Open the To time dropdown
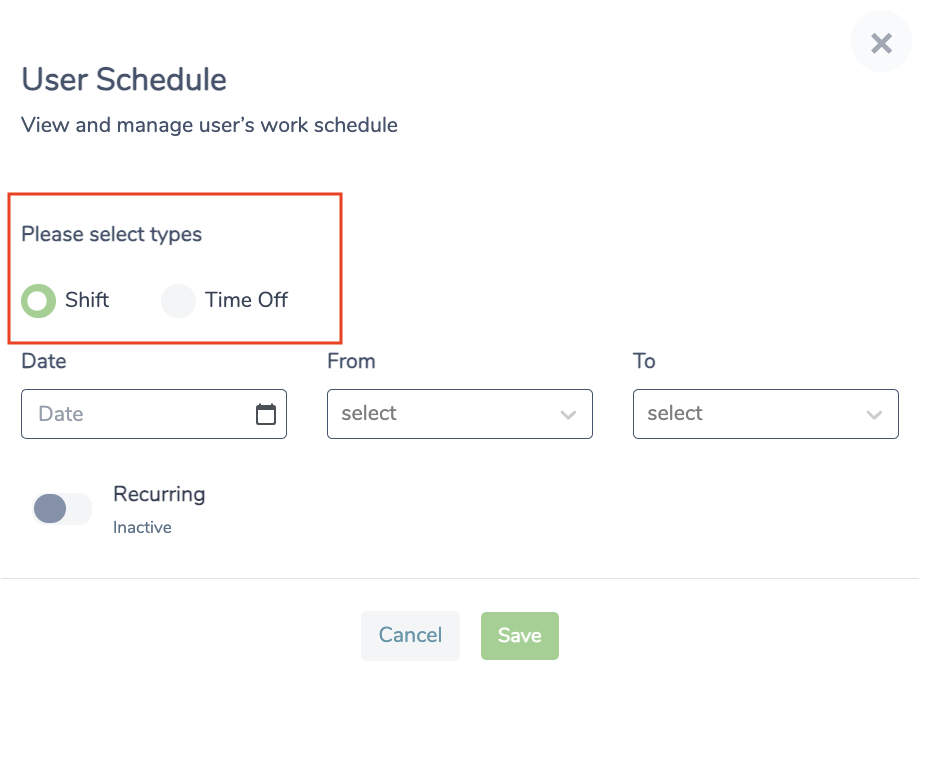This screenshot has width=930, height=782. (766, 414)
